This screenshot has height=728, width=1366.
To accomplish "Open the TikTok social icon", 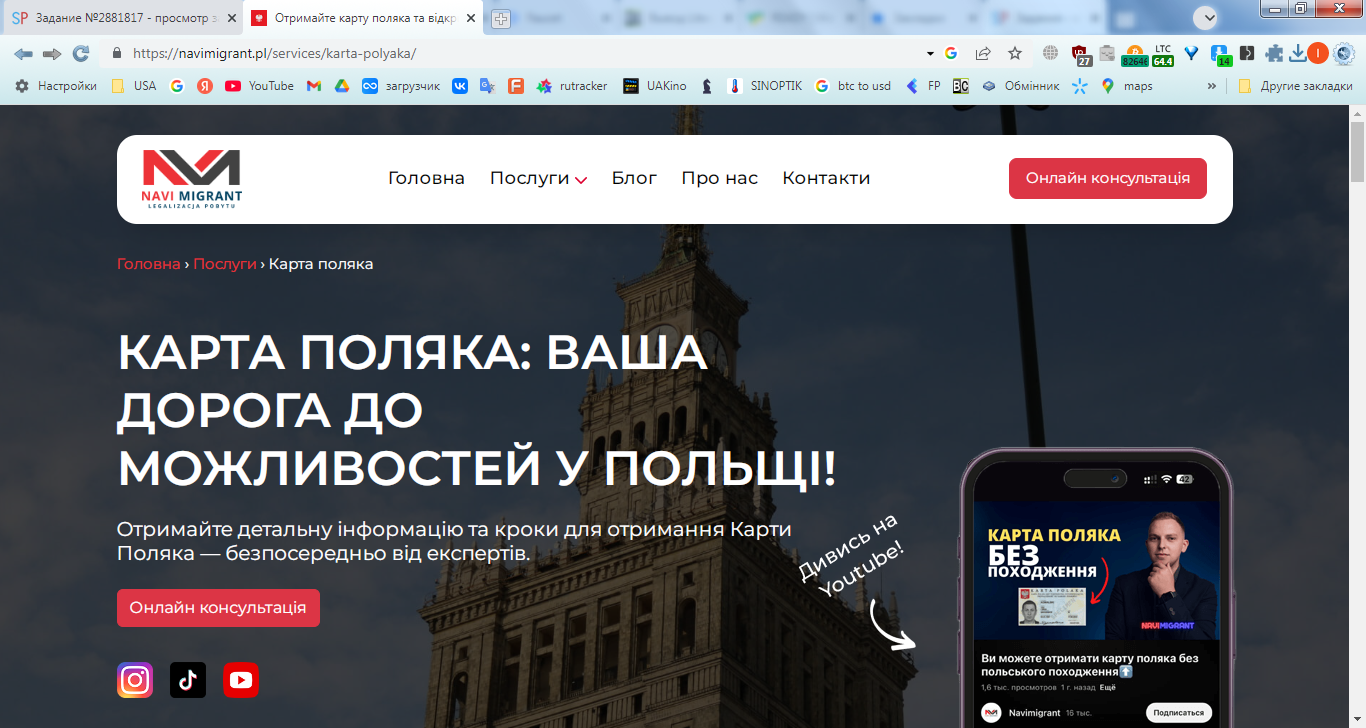I will coord(188,680).
